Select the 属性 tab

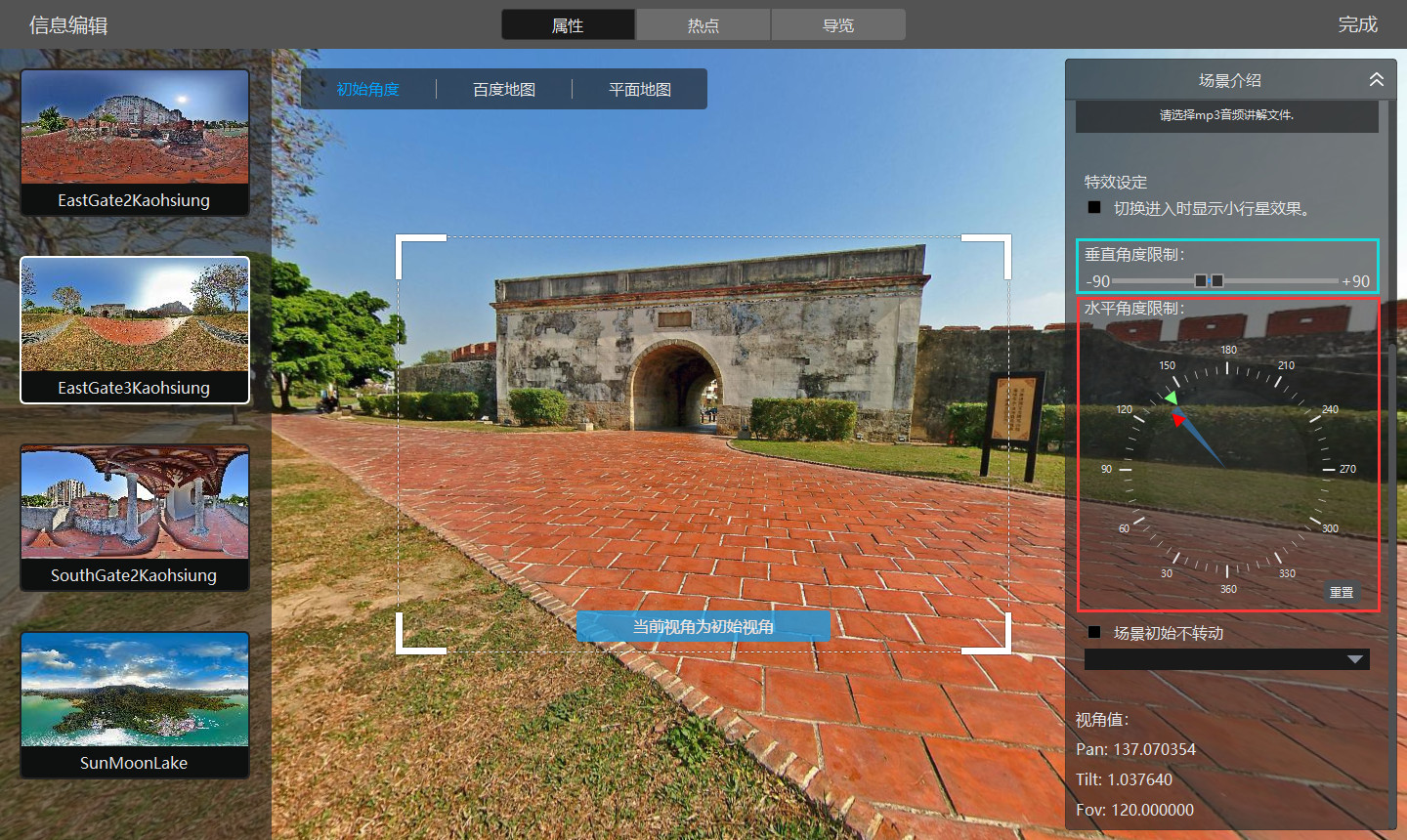568,25
